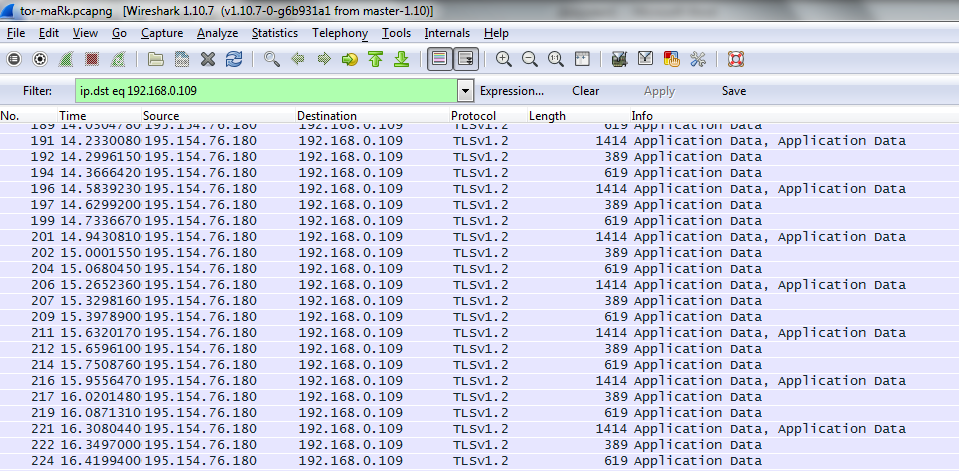959x471 pixels.
Task: Open the Statistics menu
Action: (275, 33)
